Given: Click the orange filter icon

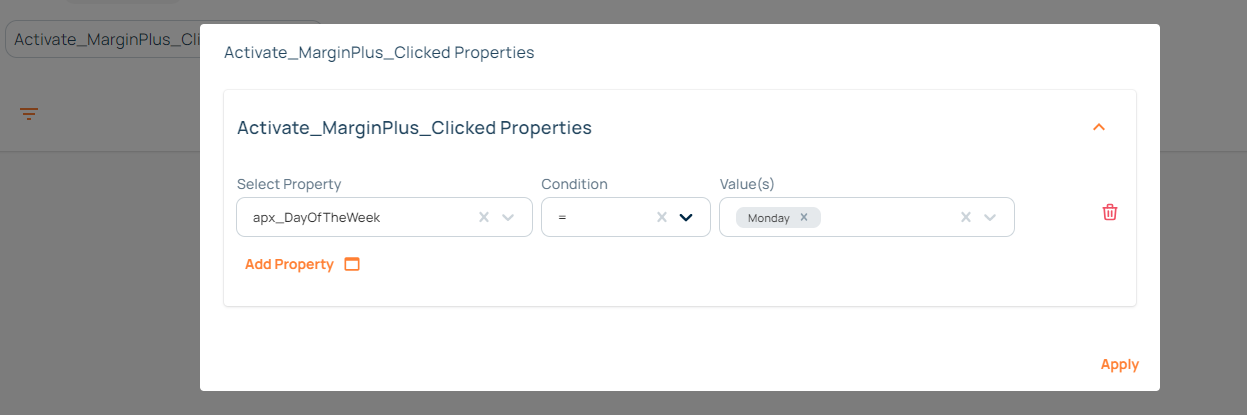Looking at the screenshot, I should (x=29, y=114).
